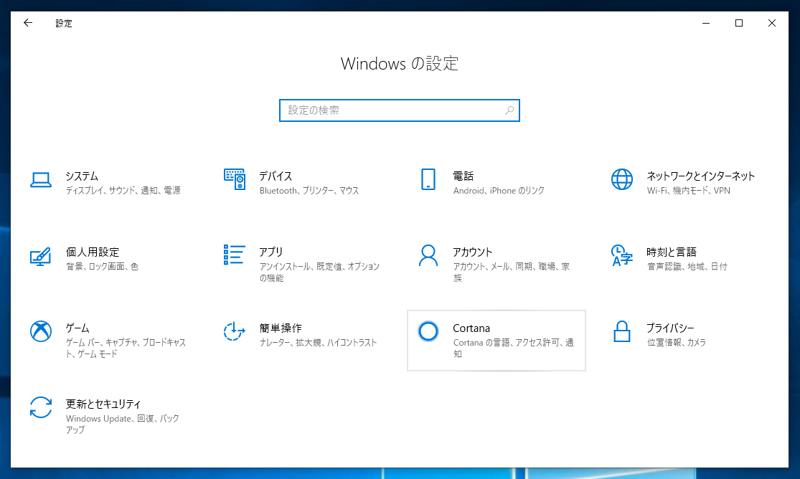Focus the 設定の検索 search field
Viewport: 800px width, 479px height.
tap(399, 110)
